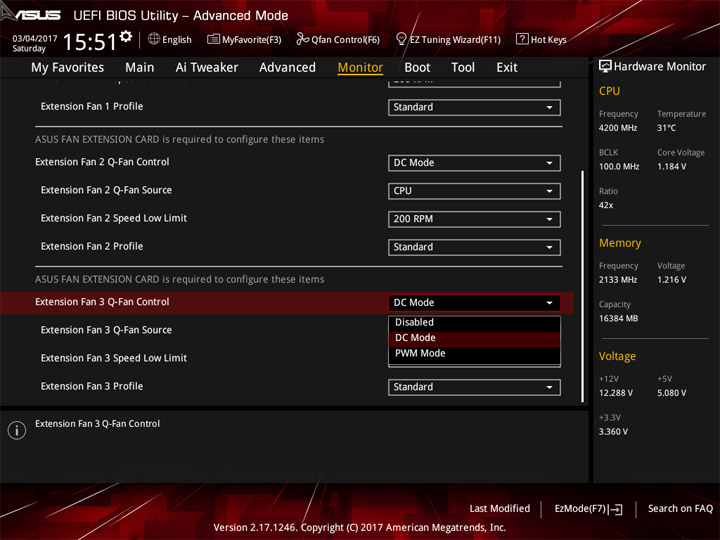Select the Extension Fan 3 Speed Low Limit label
Viewport: 720px width, 540px height.
pos(114,358)
